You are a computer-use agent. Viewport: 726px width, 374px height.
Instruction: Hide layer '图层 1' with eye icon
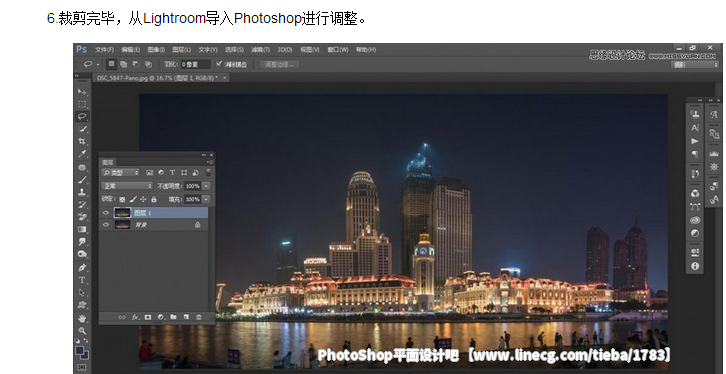pos(106,213)
